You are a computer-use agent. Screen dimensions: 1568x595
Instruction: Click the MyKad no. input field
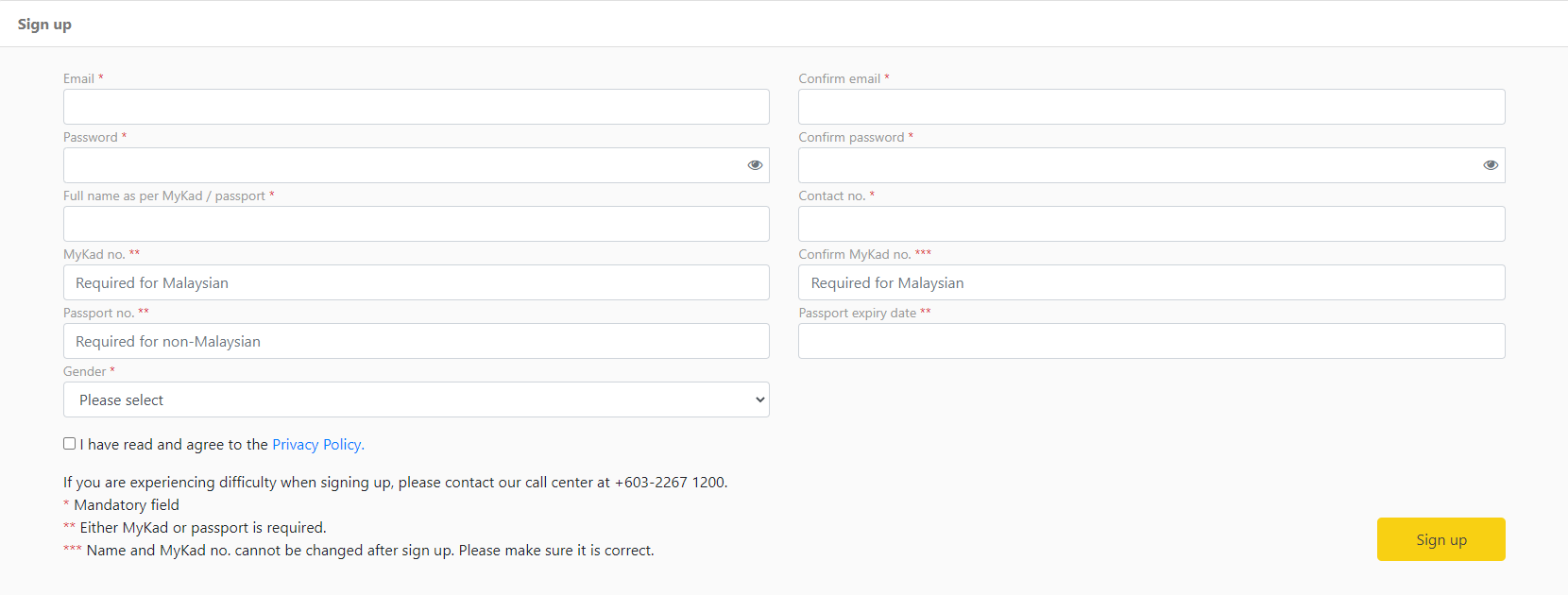416,282
